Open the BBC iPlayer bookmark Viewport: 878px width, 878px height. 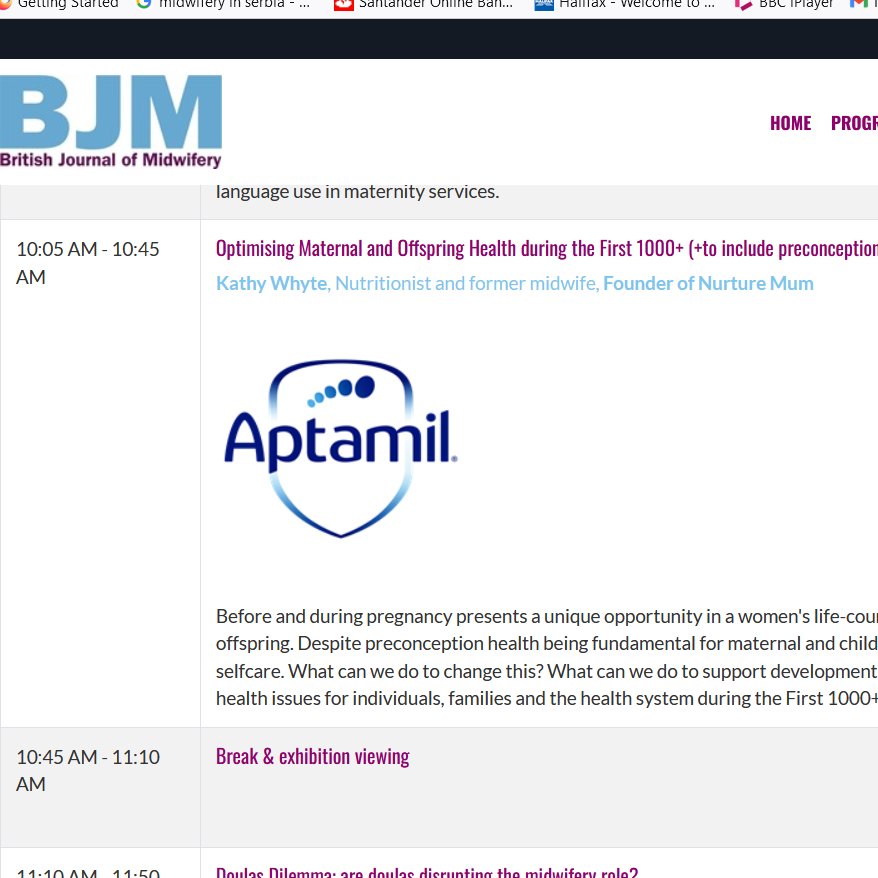[784, 4]
